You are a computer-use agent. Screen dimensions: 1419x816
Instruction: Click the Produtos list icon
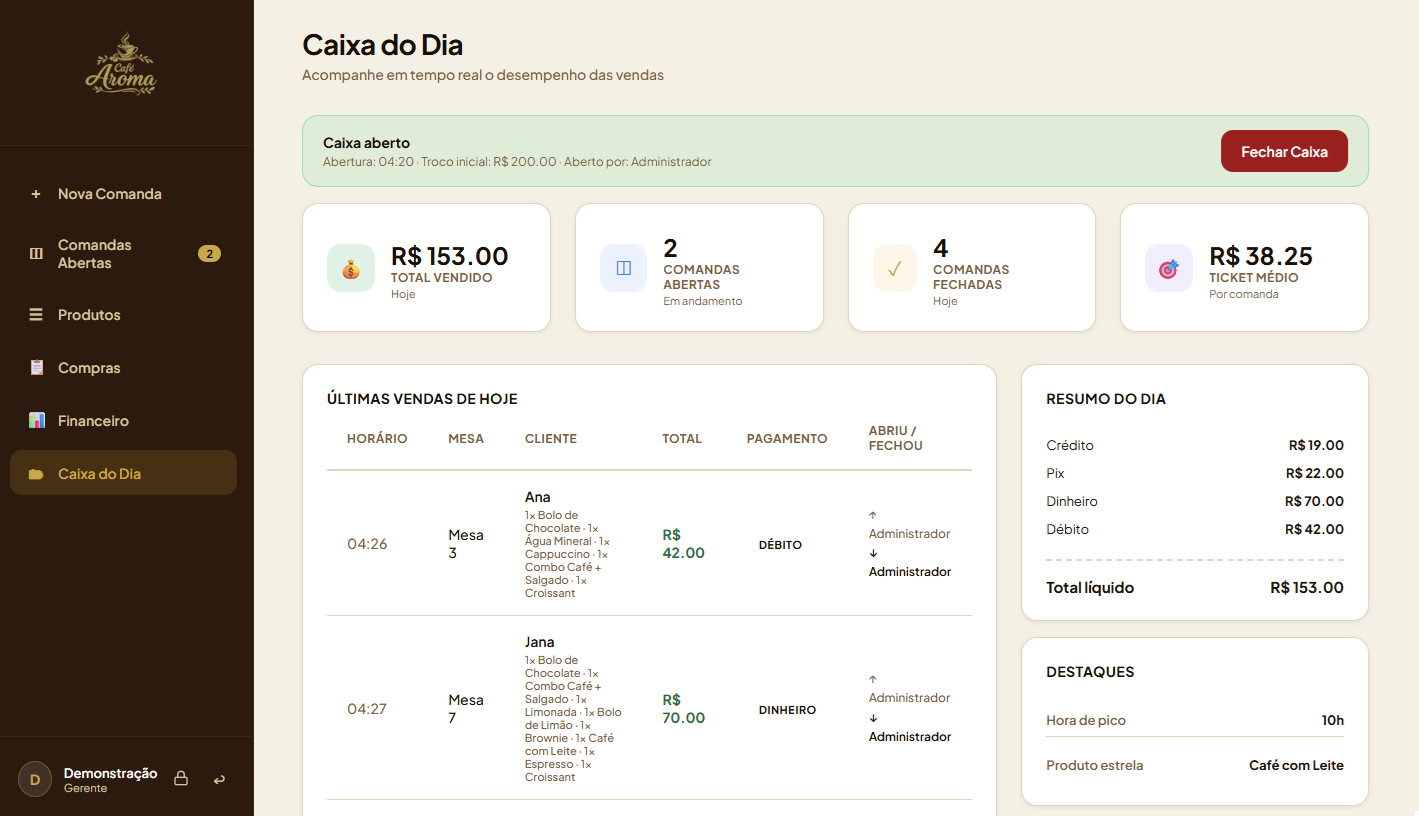tap(36, 315)
